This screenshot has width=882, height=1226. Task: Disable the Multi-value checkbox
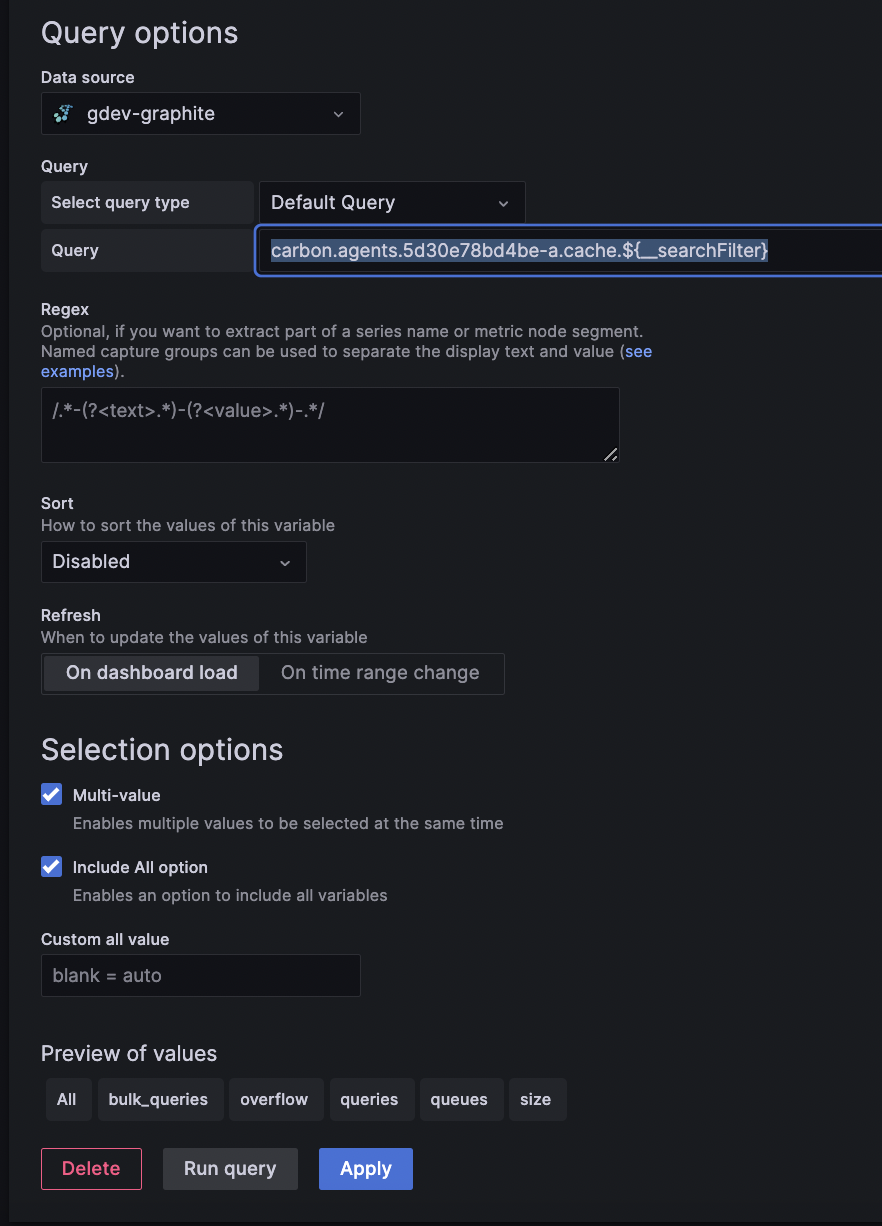51,794
